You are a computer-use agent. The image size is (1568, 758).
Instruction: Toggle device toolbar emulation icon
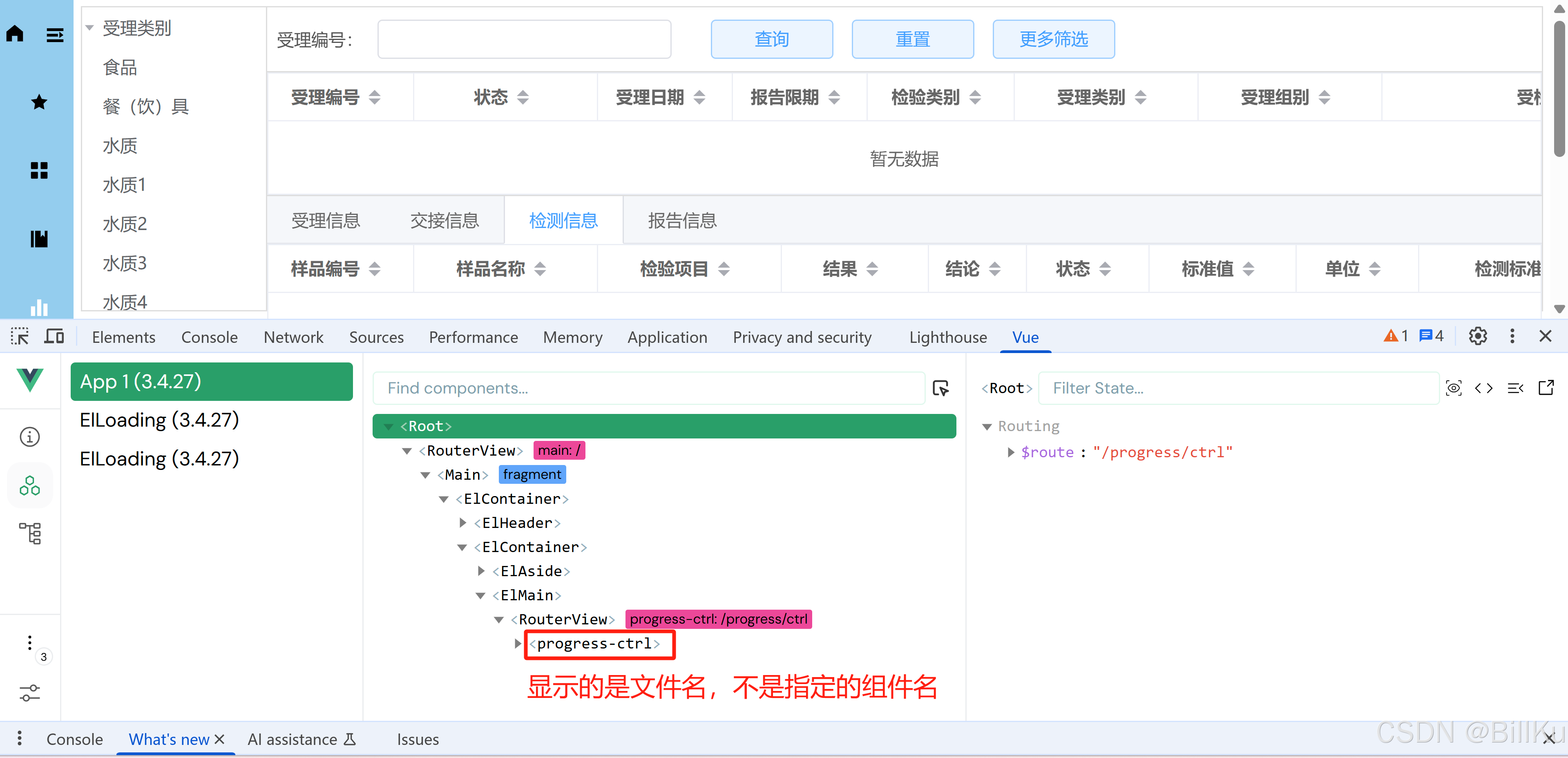pos(54,336)
